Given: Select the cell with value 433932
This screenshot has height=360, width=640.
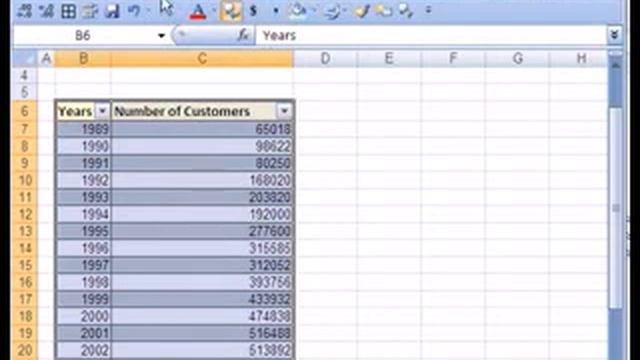Looking at the screenshot, I should 202,299.
